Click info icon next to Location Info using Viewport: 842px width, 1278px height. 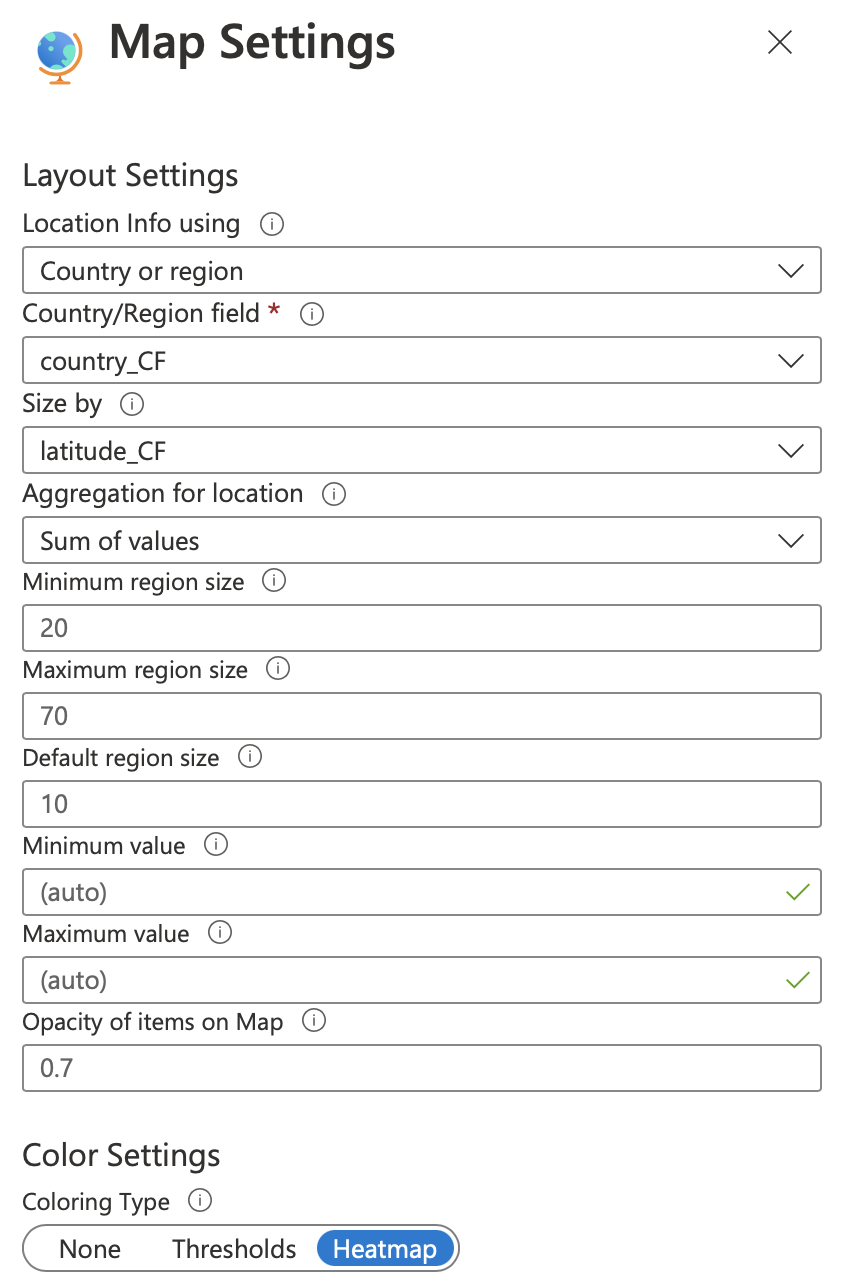271,224
